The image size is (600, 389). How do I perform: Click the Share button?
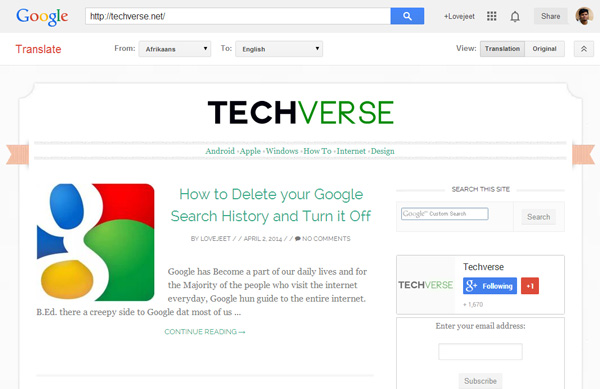coord(551,16)
